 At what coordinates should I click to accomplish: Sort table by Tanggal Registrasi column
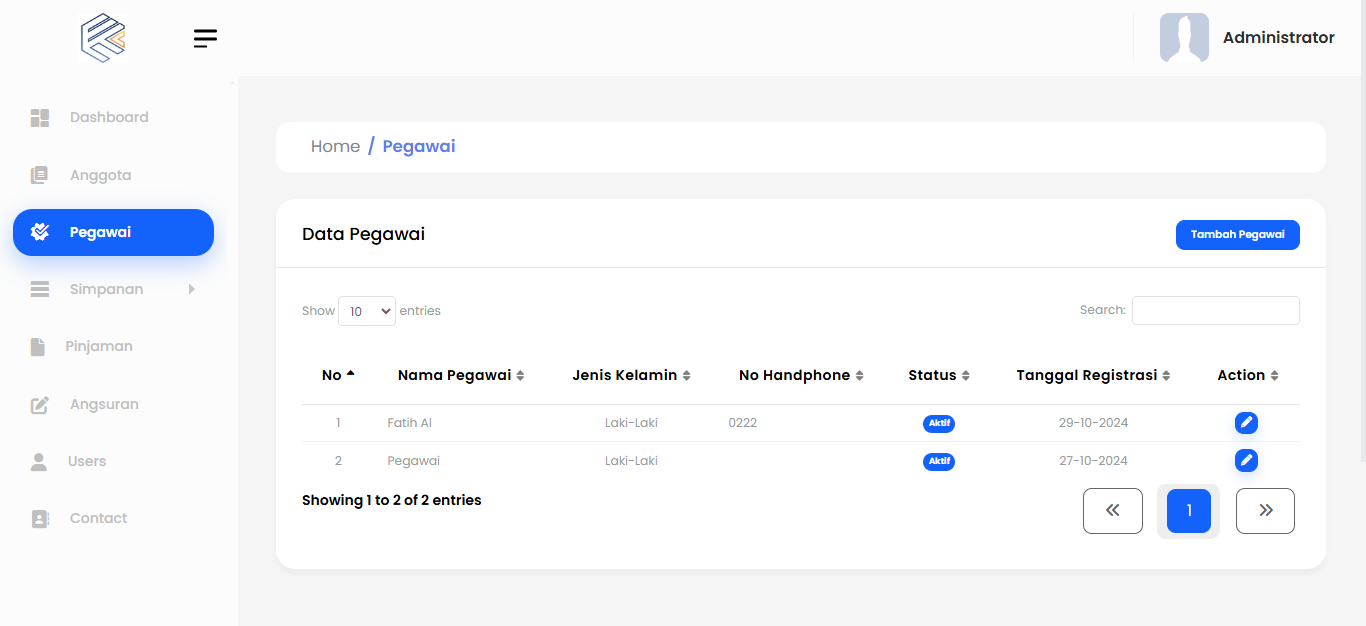point(1092,375)
